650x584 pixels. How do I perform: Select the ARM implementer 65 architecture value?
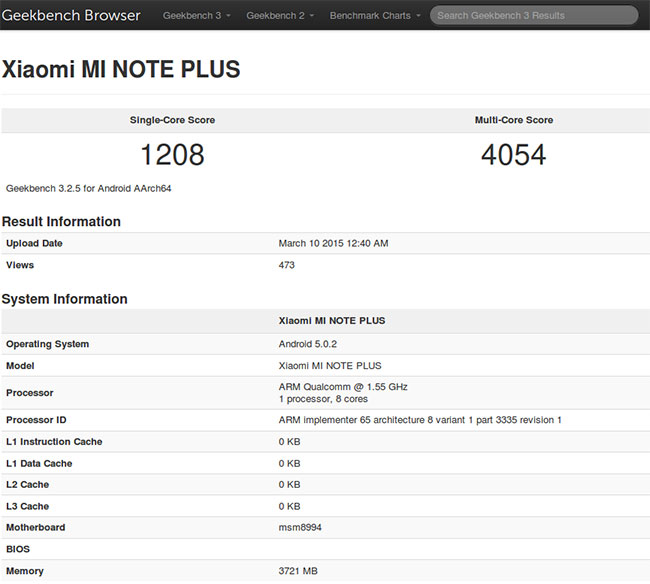click(420, 420)
